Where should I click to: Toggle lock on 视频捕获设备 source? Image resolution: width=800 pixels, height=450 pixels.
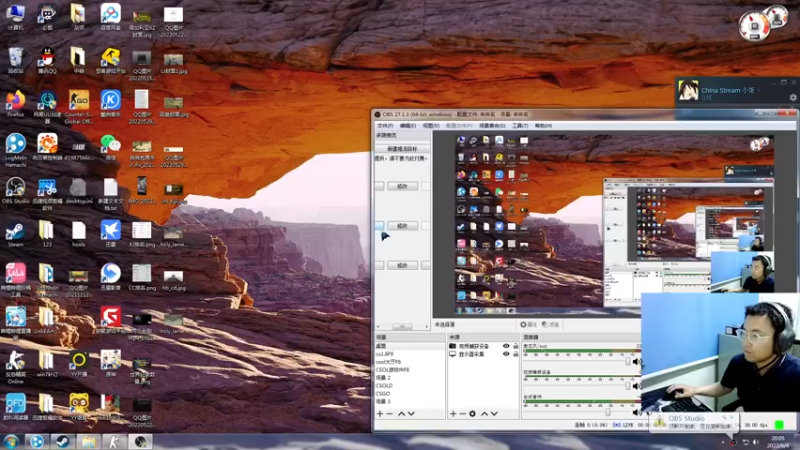point(515,346)
